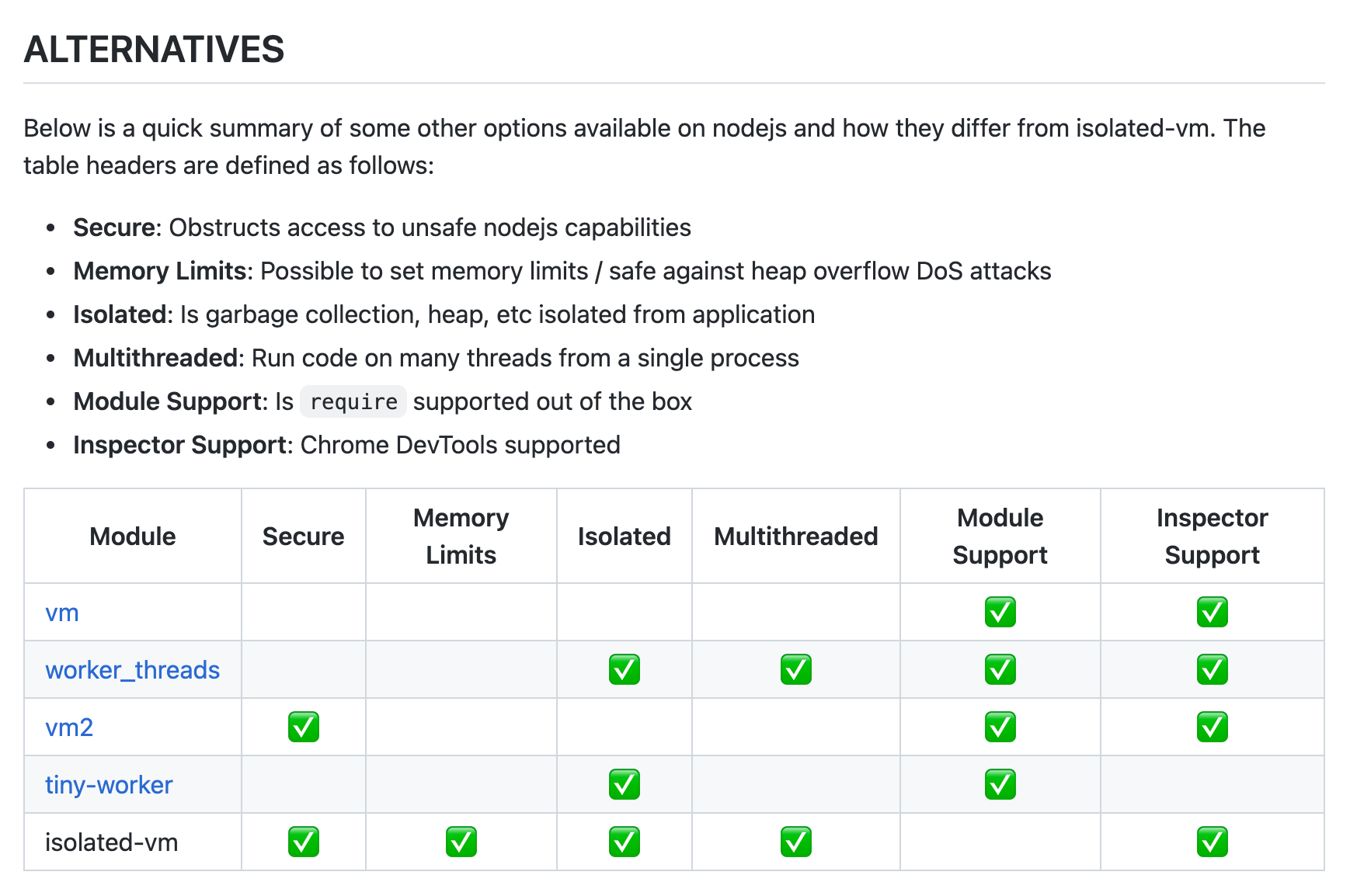Follow the vm2 module link
The width and height of the screenshot is (1350, 896).
69,728
